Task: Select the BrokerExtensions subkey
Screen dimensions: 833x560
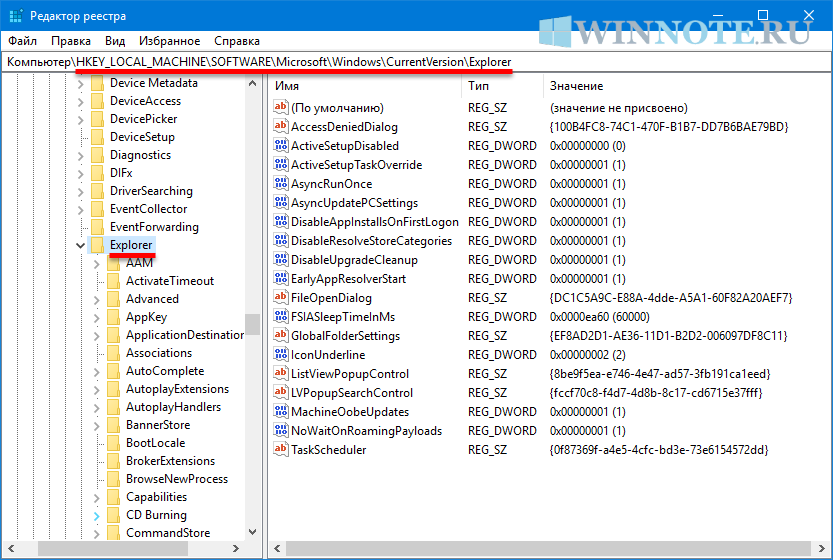Action: pos(170,461)
